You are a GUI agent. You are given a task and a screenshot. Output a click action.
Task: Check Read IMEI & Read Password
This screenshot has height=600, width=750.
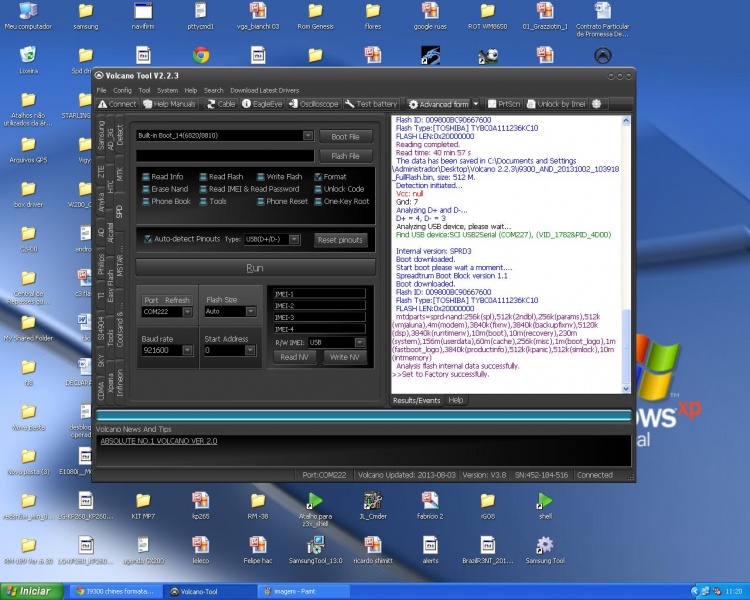point(203,189)
